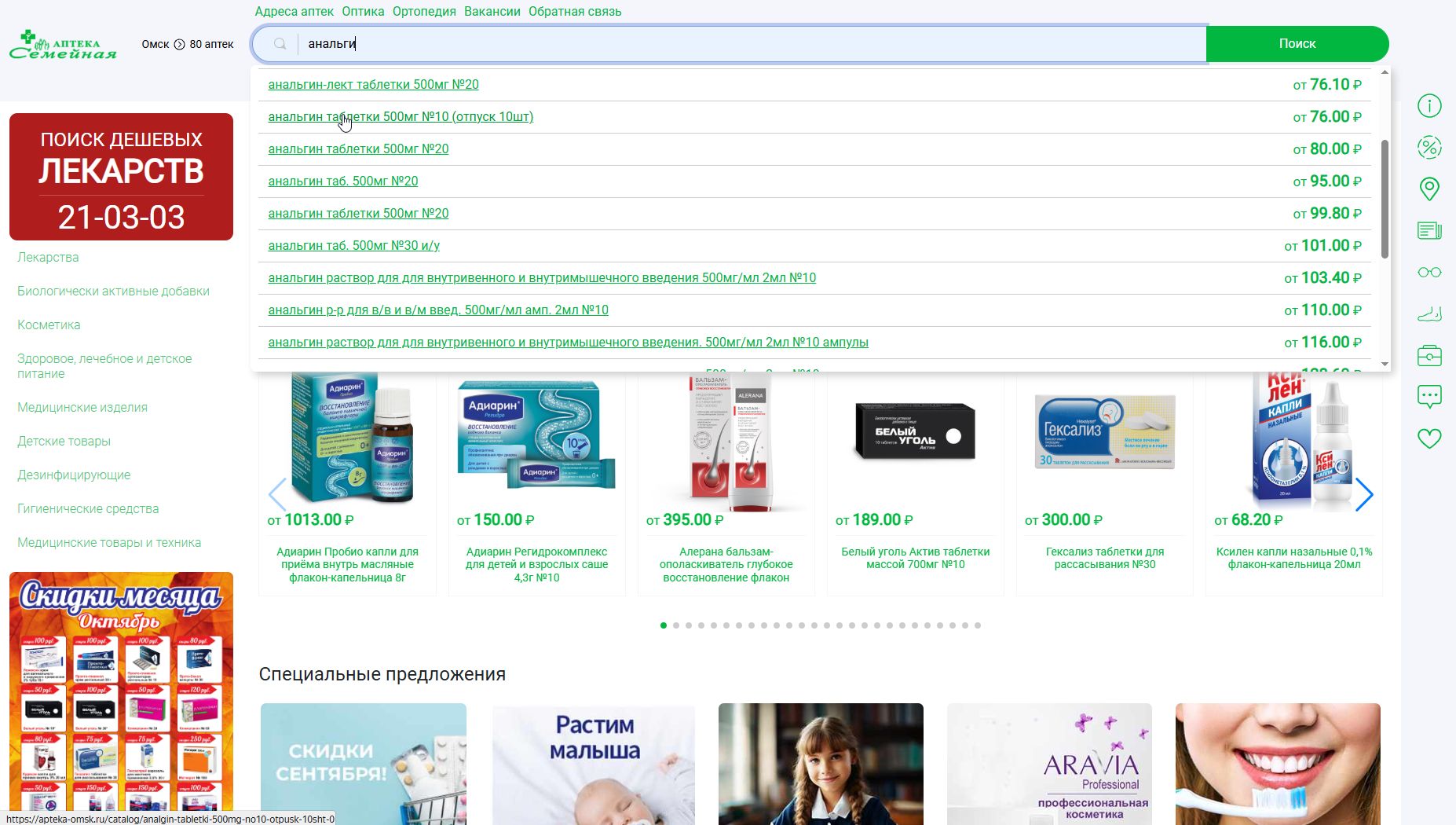The height and width of the screenshot is (825, 1456).
Task: Open Алерана бальзам-ополаскиватель product title
Action: point(726,564)
